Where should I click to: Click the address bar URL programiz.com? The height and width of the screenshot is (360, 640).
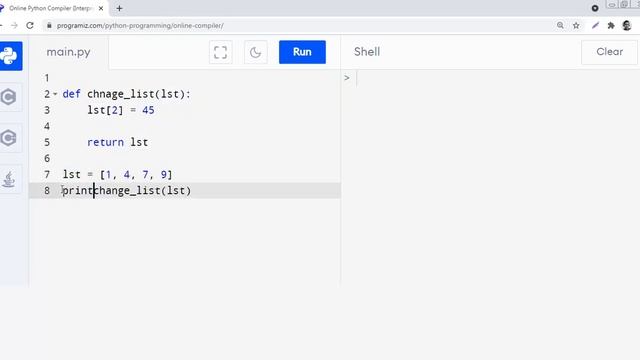pyautogui.click(x=140, y=25)
